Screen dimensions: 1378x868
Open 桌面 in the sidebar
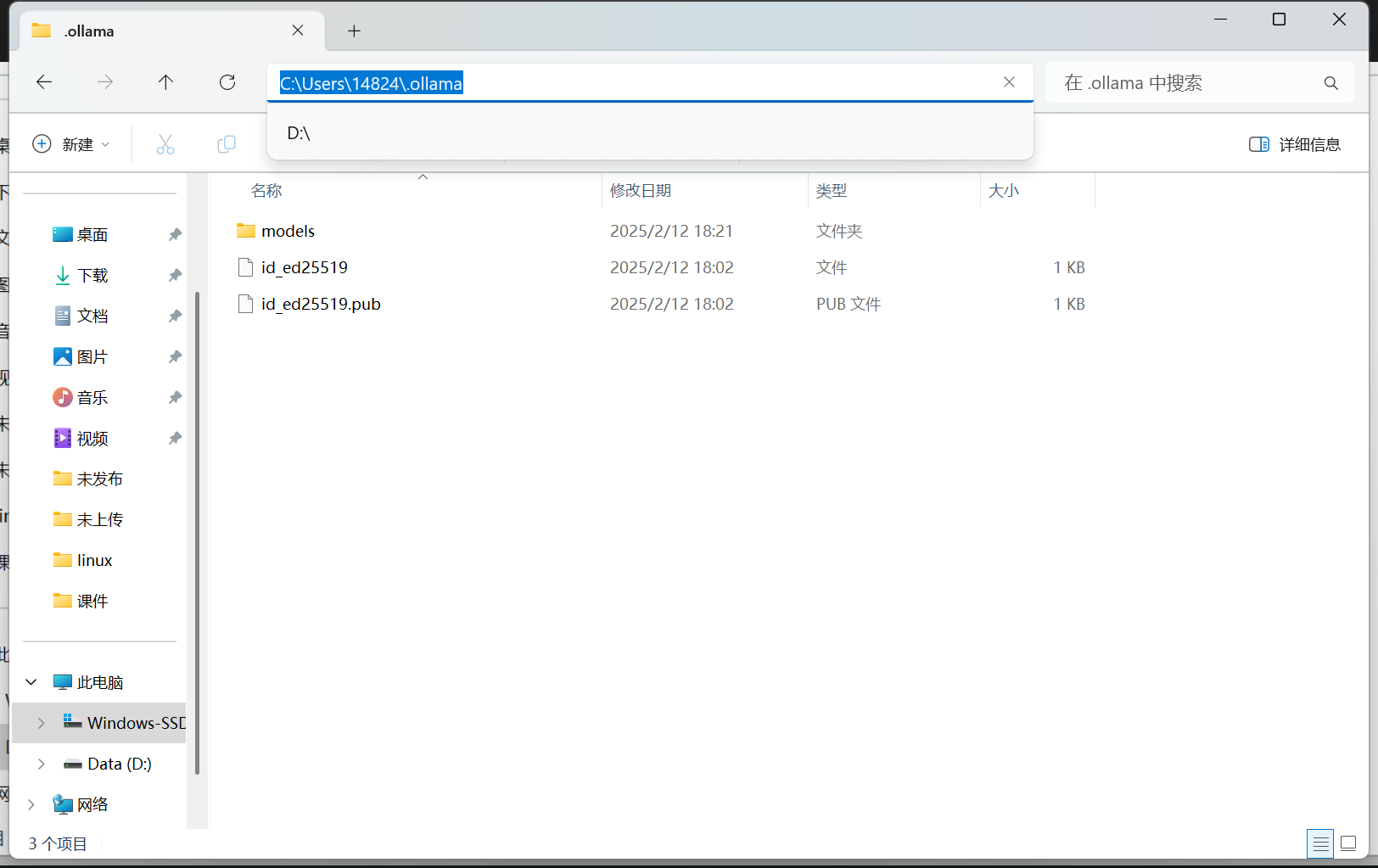[x=92, y=235]
